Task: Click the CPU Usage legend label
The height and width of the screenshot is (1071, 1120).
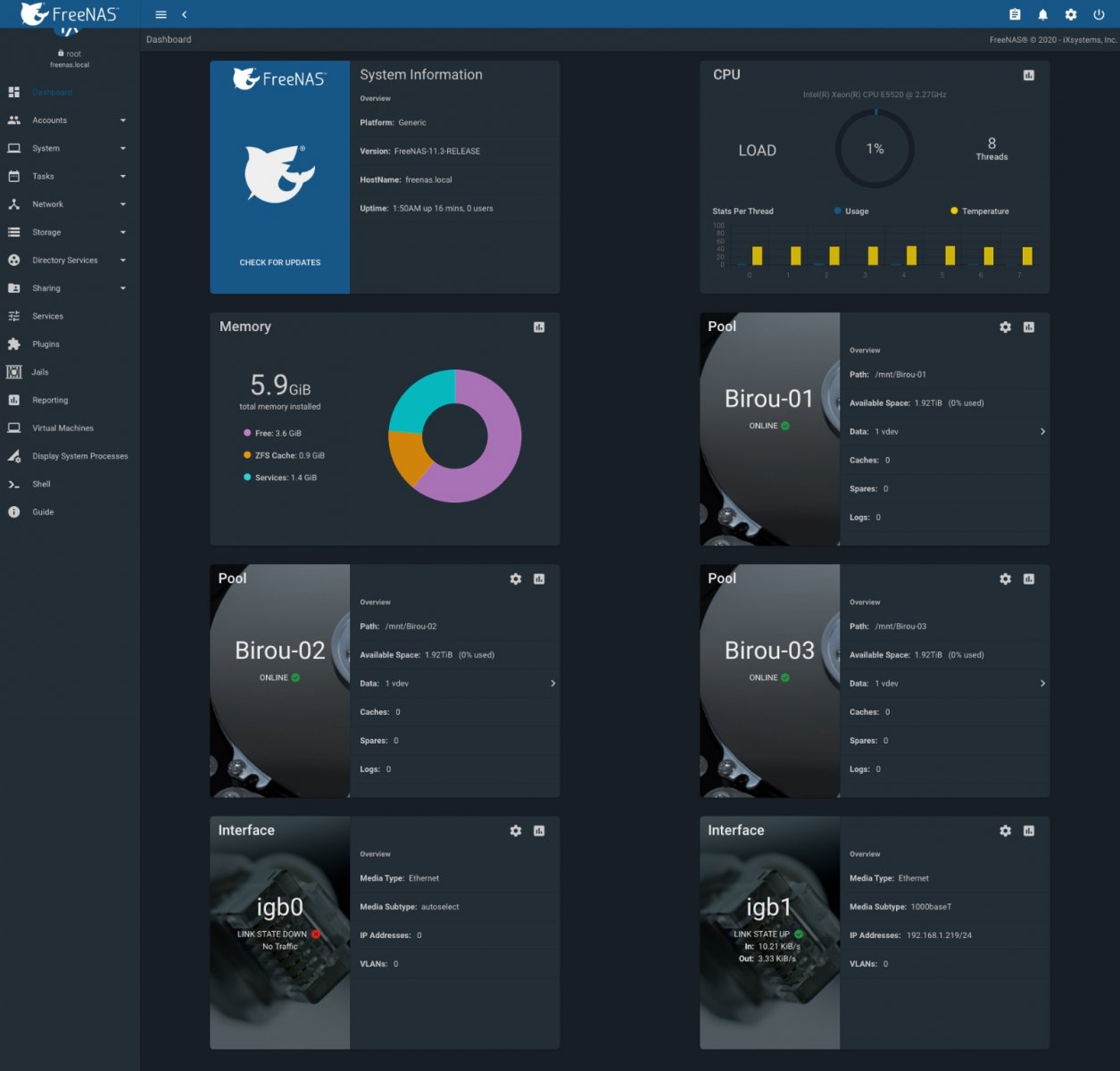Action: tap(857, 212)
